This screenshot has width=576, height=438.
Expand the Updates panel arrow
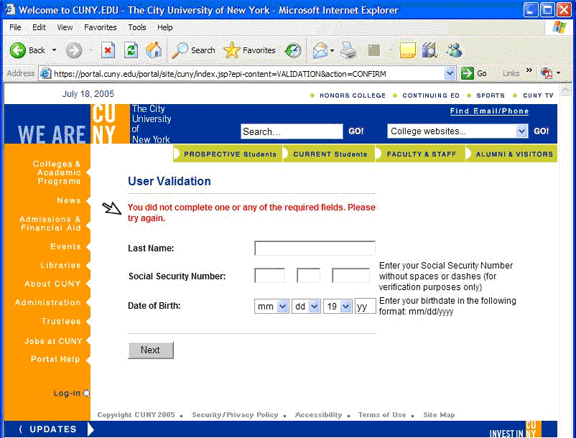[x=91, y=429]
